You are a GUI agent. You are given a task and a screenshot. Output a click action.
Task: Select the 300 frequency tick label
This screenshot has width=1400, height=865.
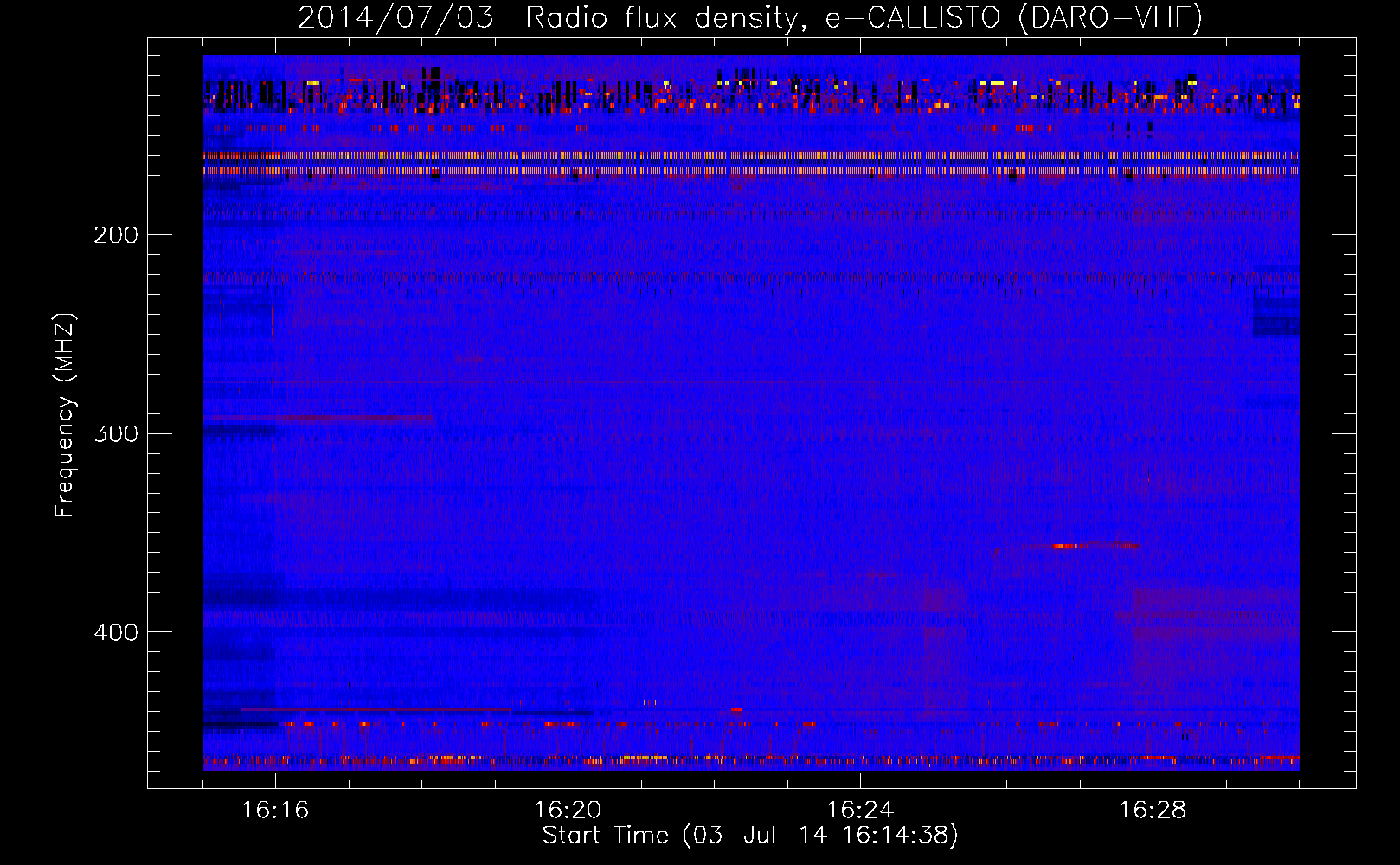point(116,433)
